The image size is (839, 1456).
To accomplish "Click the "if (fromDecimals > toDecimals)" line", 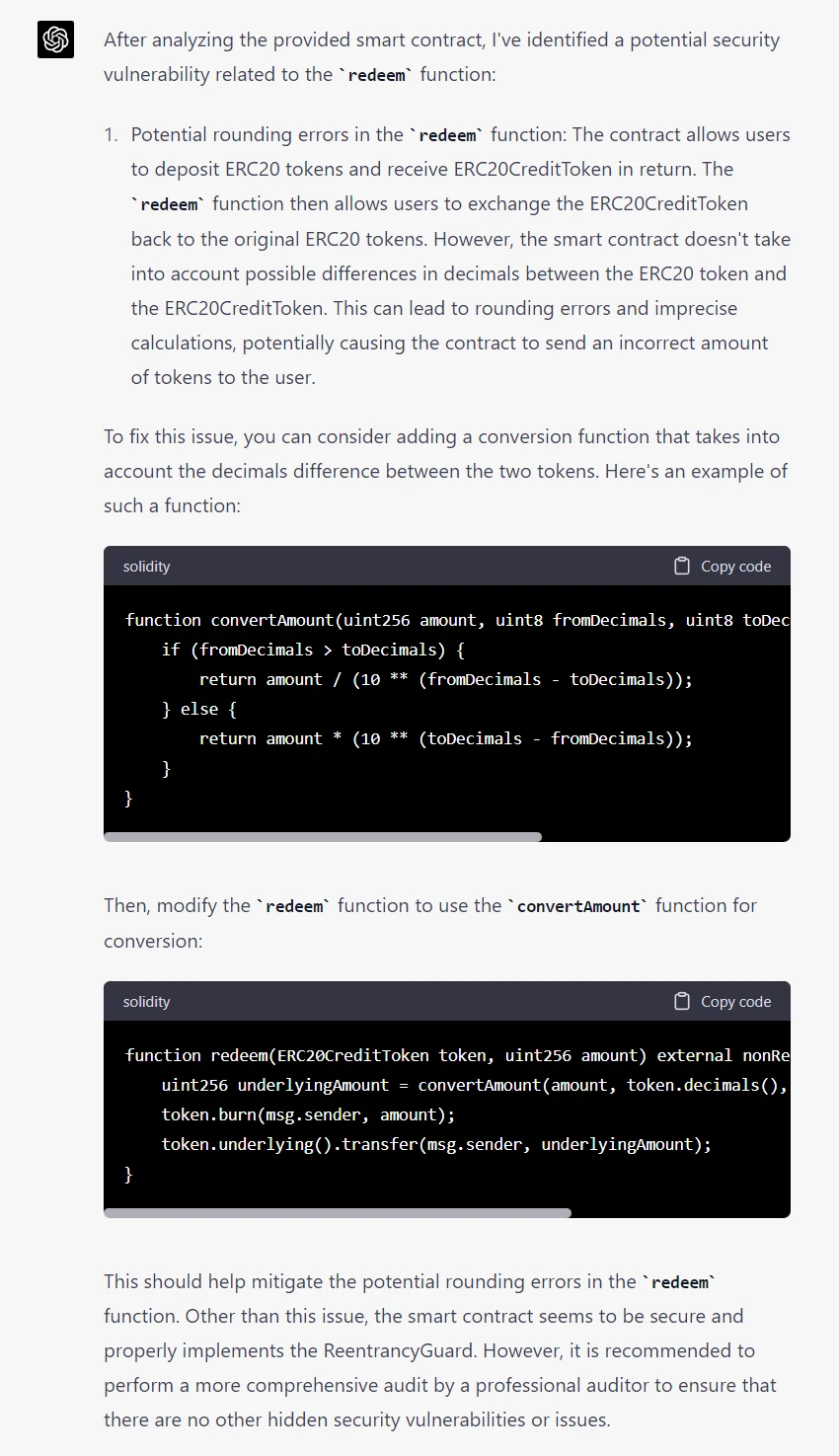I will tap(313, 650).
